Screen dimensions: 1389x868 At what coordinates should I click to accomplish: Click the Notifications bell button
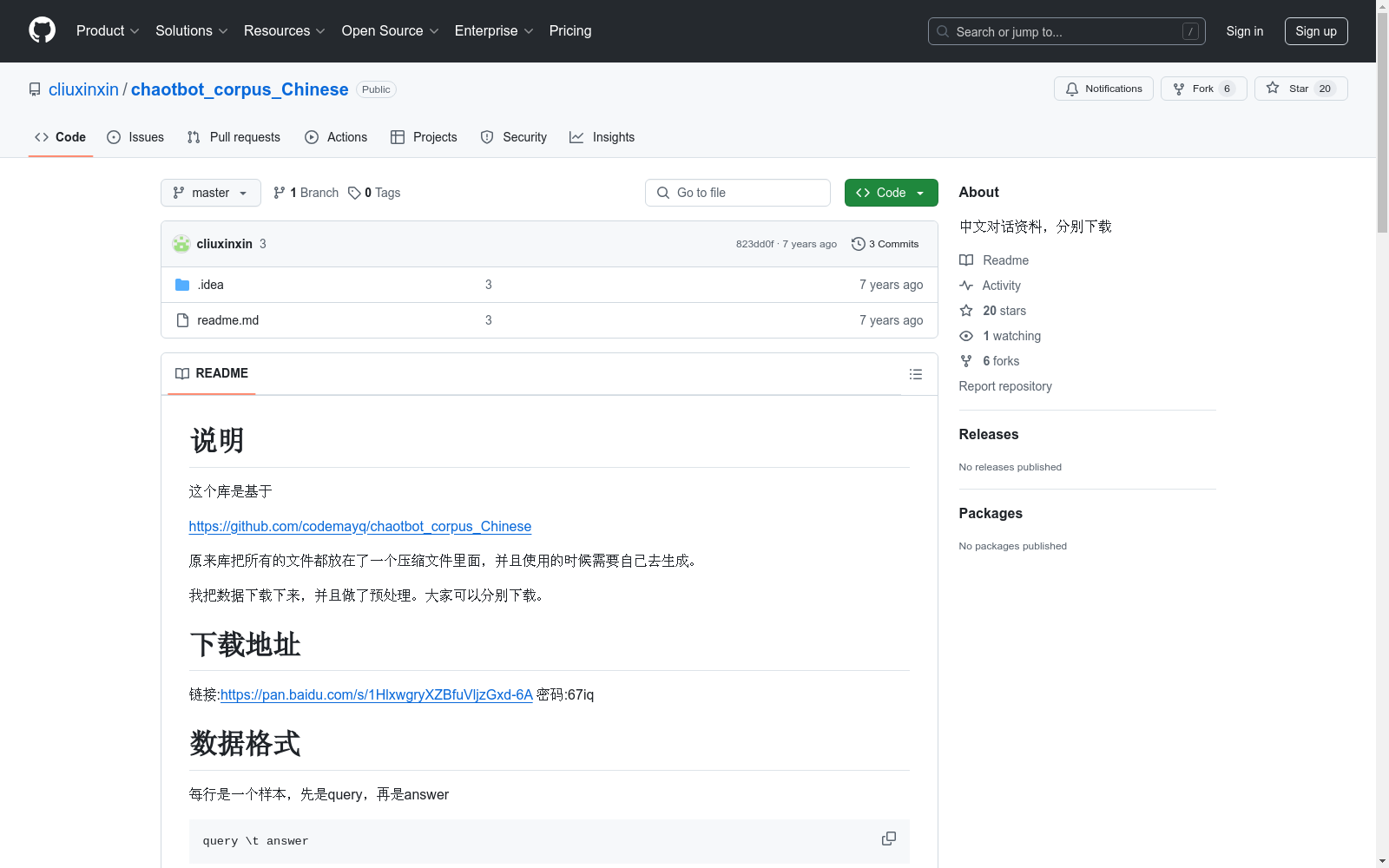coord(1103,89)
